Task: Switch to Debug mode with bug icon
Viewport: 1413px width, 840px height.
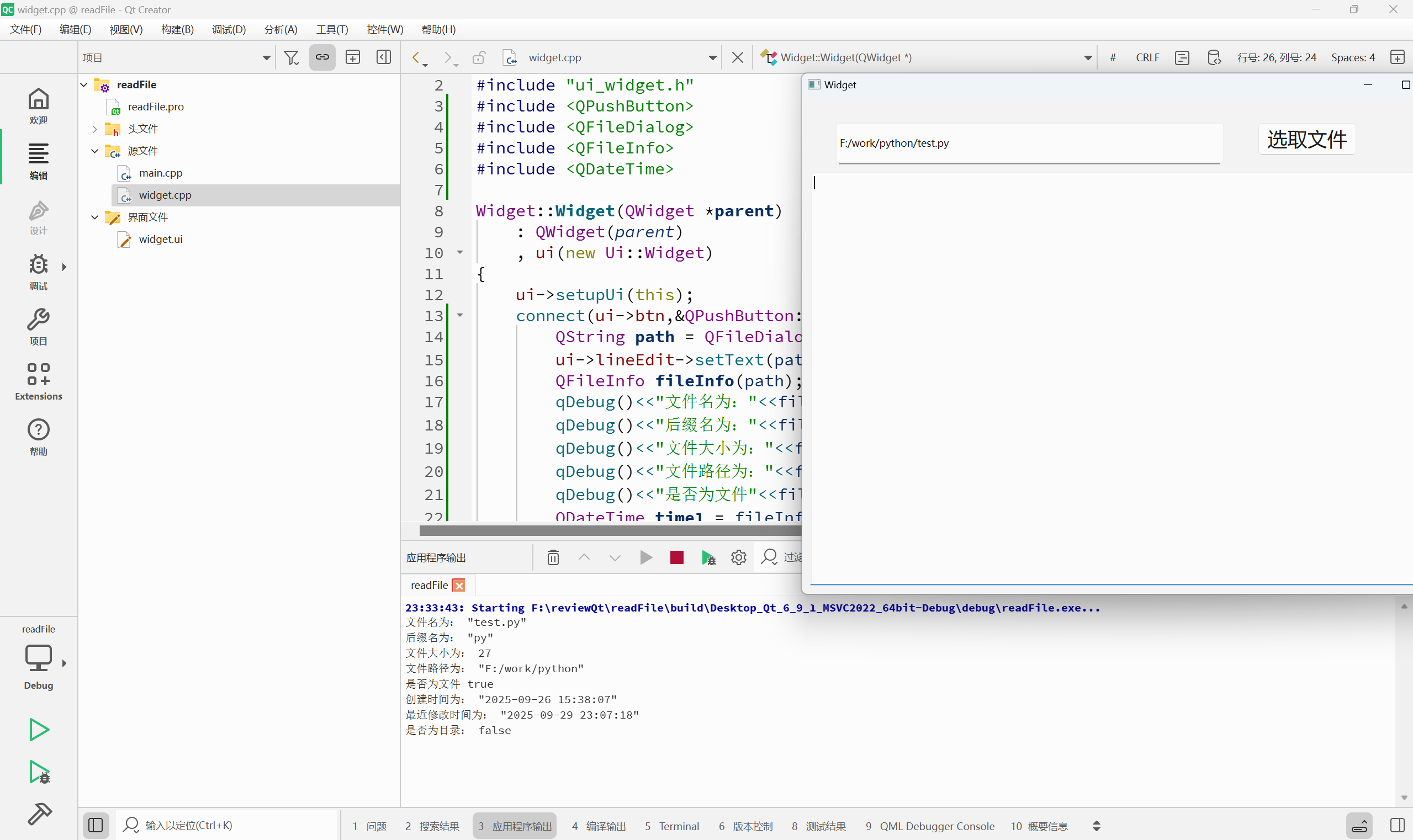Action: point(39,271)
